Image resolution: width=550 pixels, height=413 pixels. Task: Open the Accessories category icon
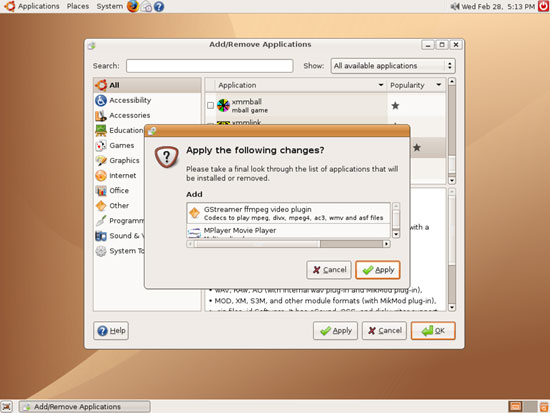pyautogui.click(x=101, y=115)
